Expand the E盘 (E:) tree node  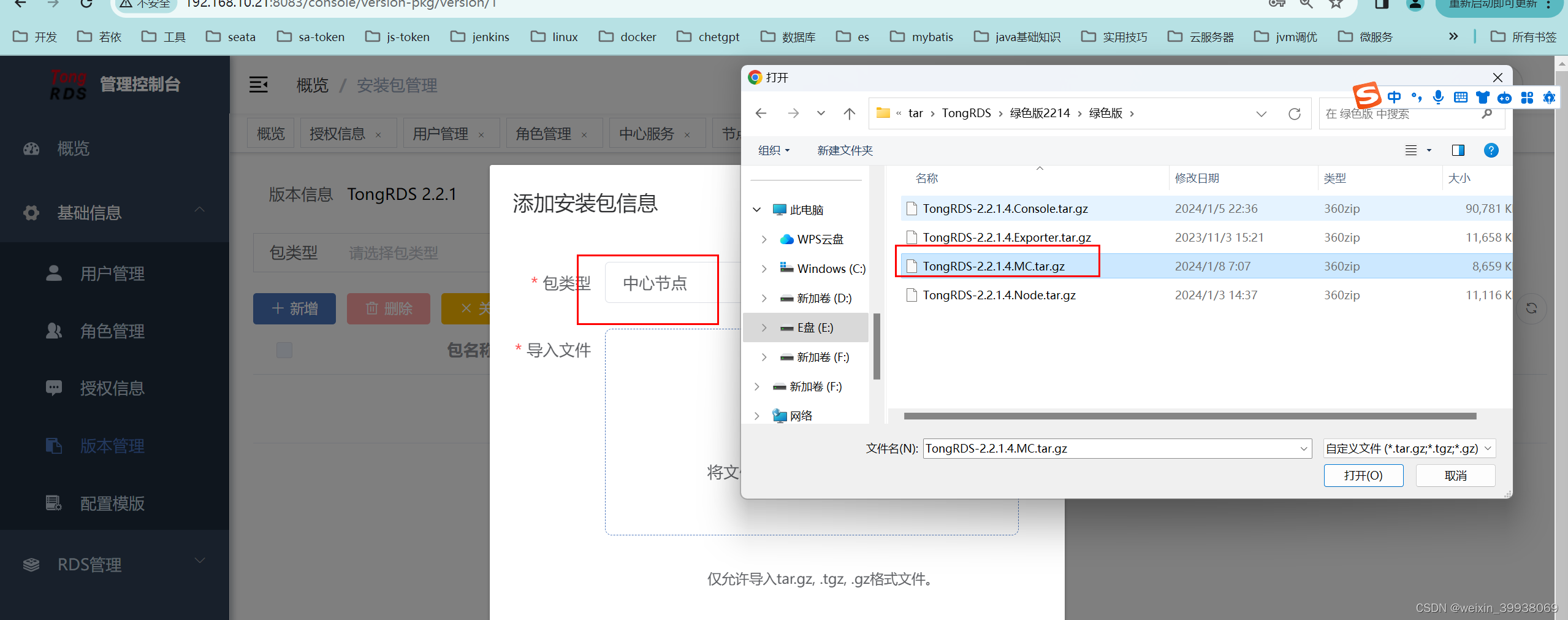764,327
